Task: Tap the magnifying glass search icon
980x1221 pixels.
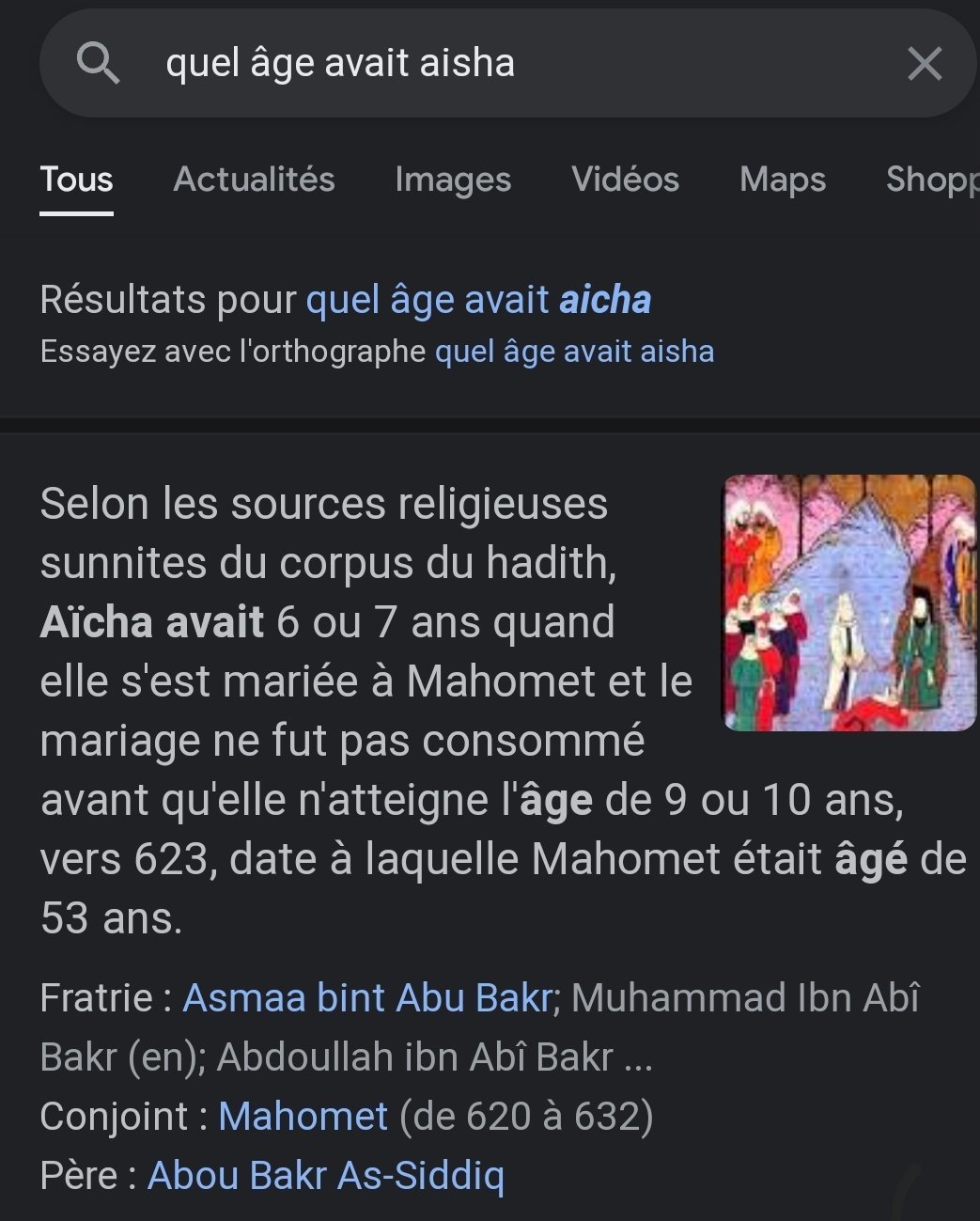Action: tap(98, 64)
